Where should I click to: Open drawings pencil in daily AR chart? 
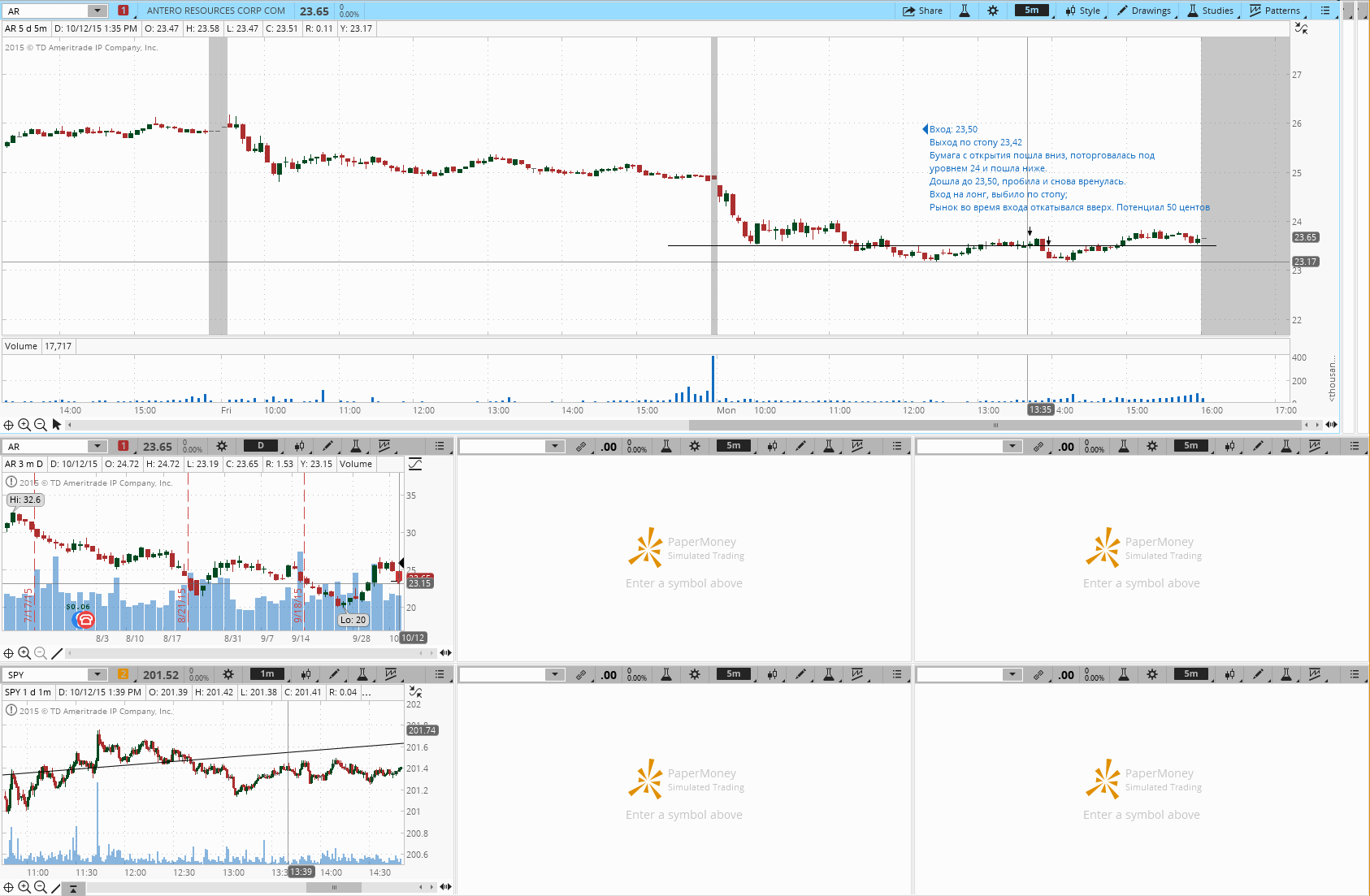pos(327,446)
